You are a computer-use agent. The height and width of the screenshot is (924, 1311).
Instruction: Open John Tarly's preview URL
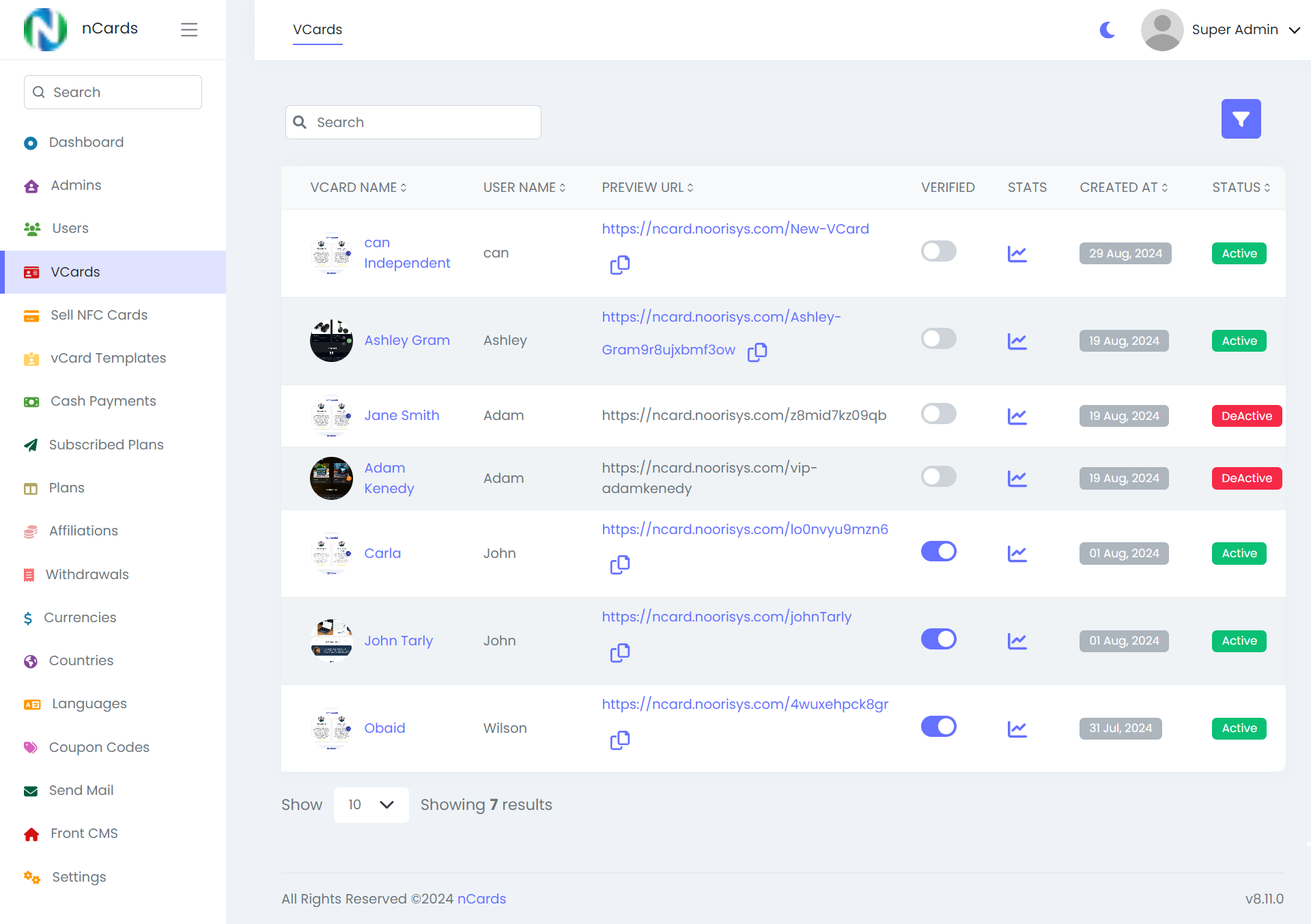[726, 616]
